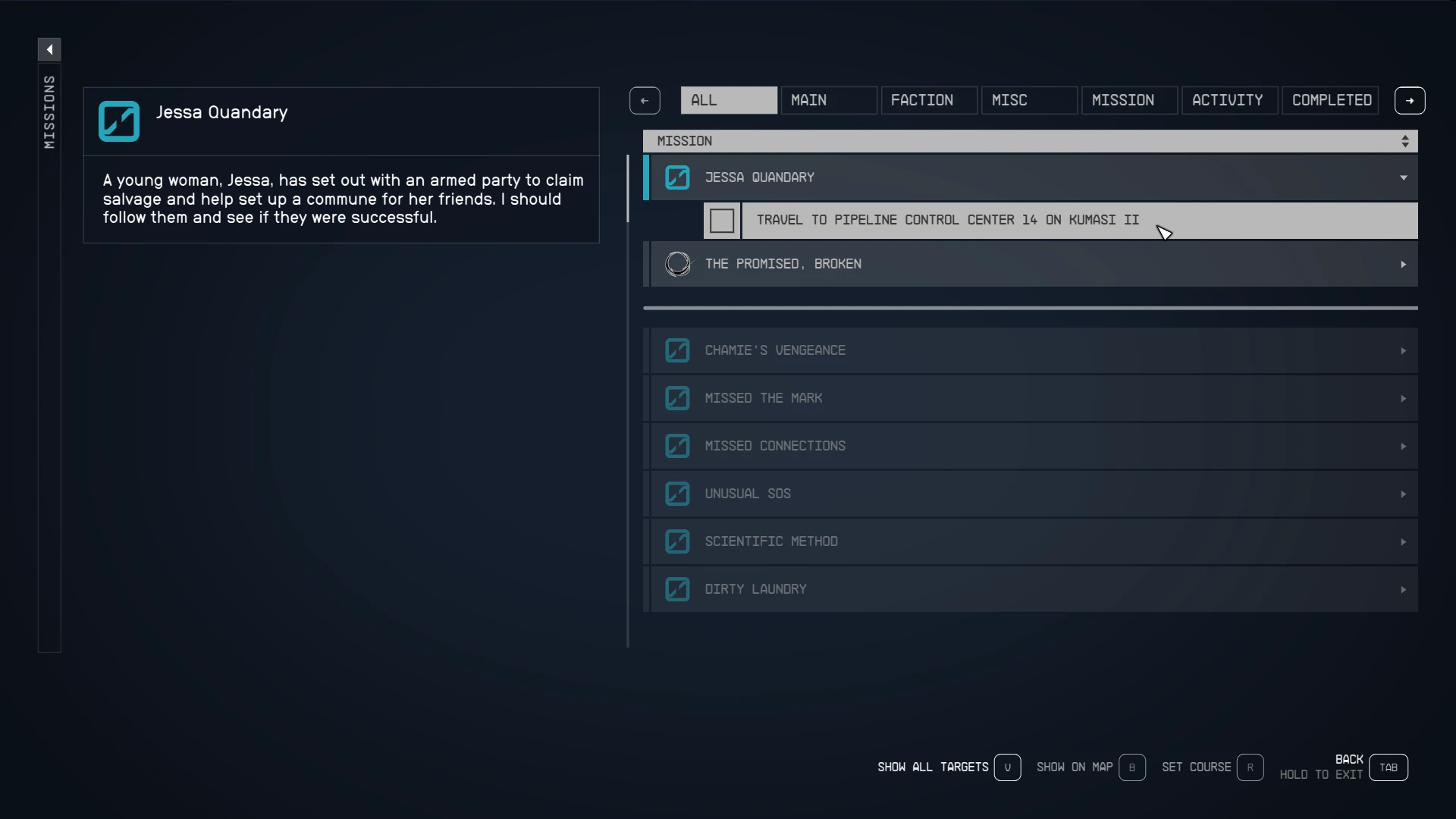Click the Unusual SOS mission icon
Viewport: 1456px width, 819px height.
click(x=677, y=494)
